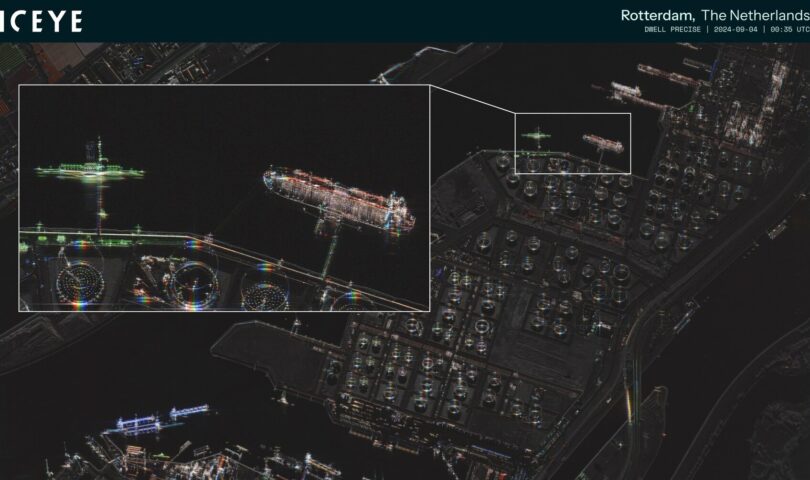Click the small tanker inside the highlight box
The width and height of the screenshot is (810, 480).
(603, 143)
